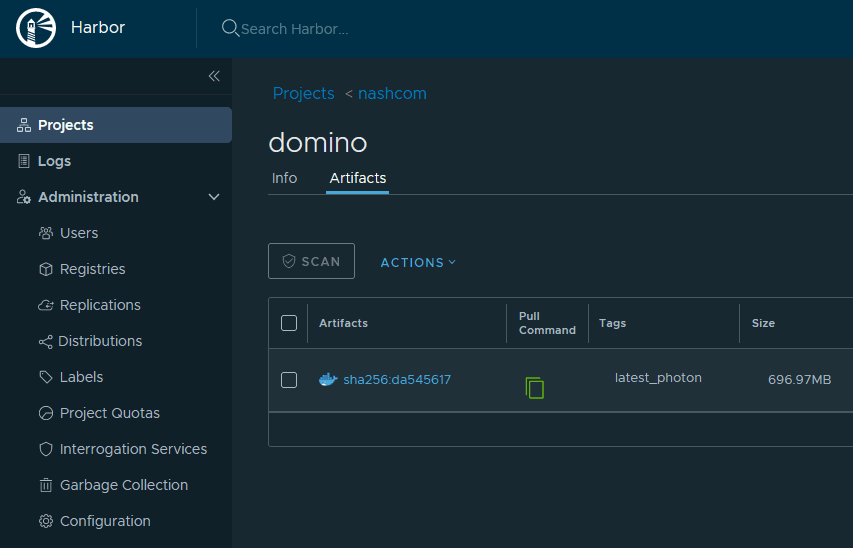This screenshot has width=853, height=548.
Task: Click the Pull Command column header
Action: coord(547,323)
